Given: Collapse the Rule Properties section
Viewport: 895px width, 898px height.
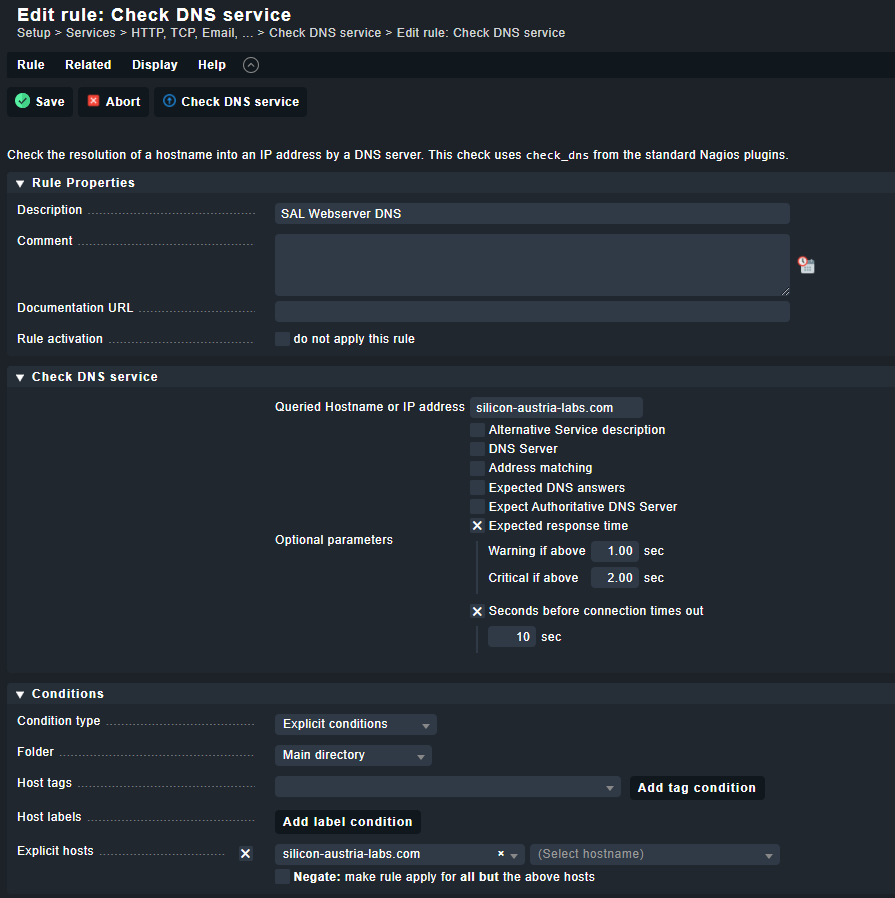Looking at the screenshot, I should tap(20, 183).
